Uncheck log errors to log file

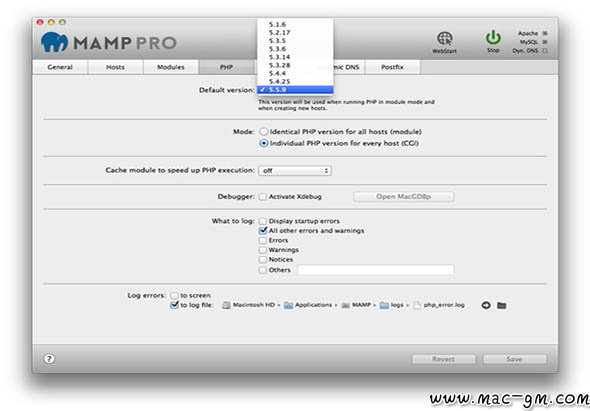coord(174,305)
